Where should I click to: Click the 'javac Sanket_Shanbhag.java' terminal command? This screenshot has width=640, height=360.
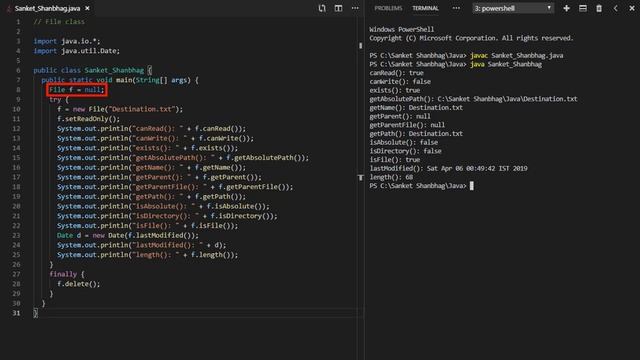click(x=517, y=56)
